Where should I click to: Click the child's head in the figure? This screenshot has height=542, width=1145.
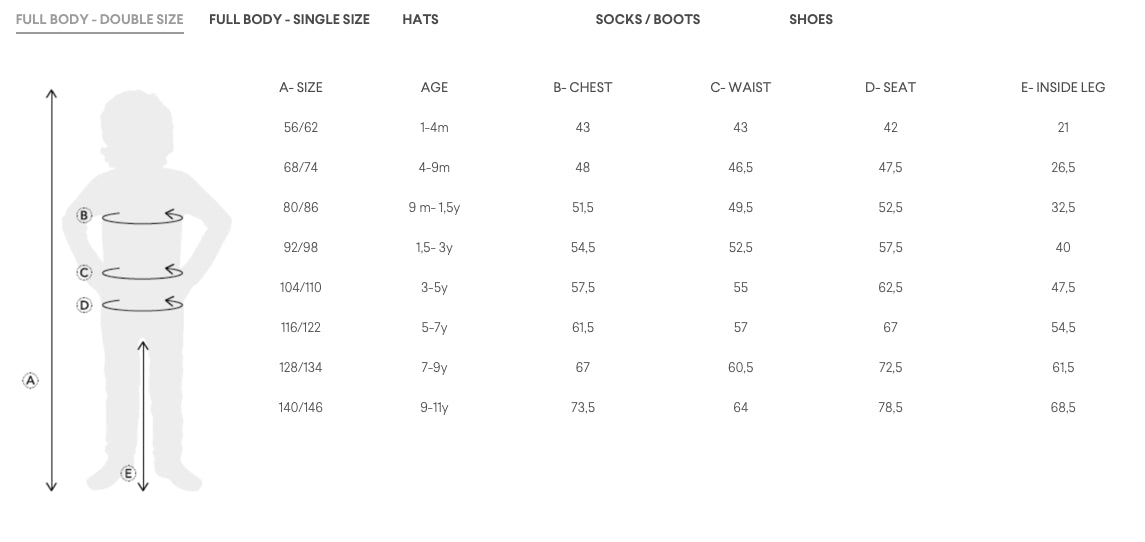pyautogui.click(x=135, y=125)
